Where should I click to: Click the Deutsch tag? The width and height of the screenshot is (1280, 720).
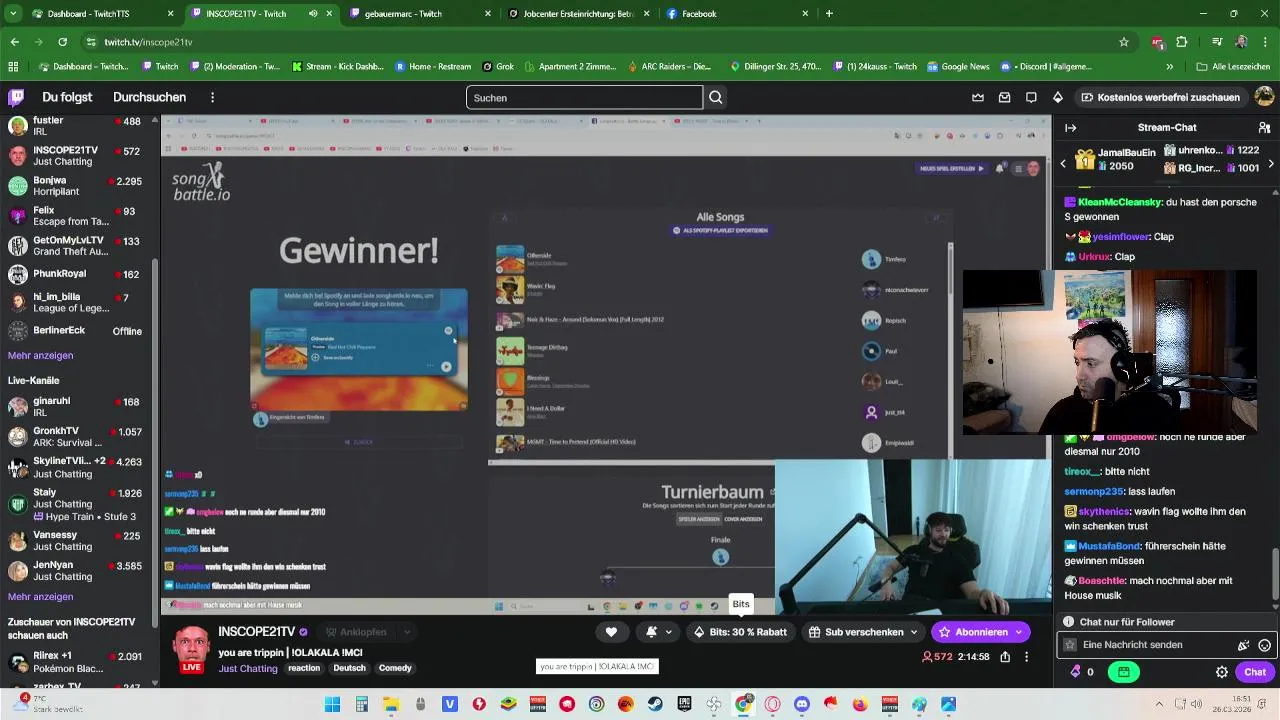point(349,668)
